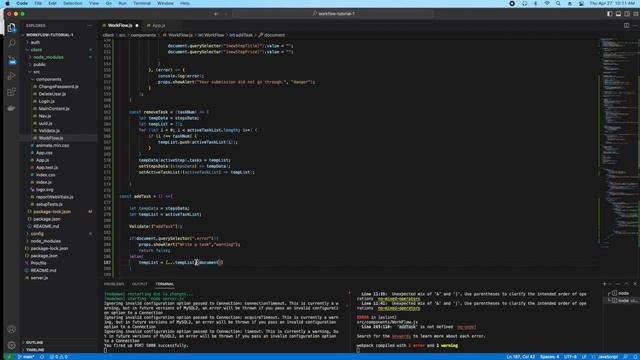
Task: Change indentation via Spaces: 4
Action: (549, 357)
